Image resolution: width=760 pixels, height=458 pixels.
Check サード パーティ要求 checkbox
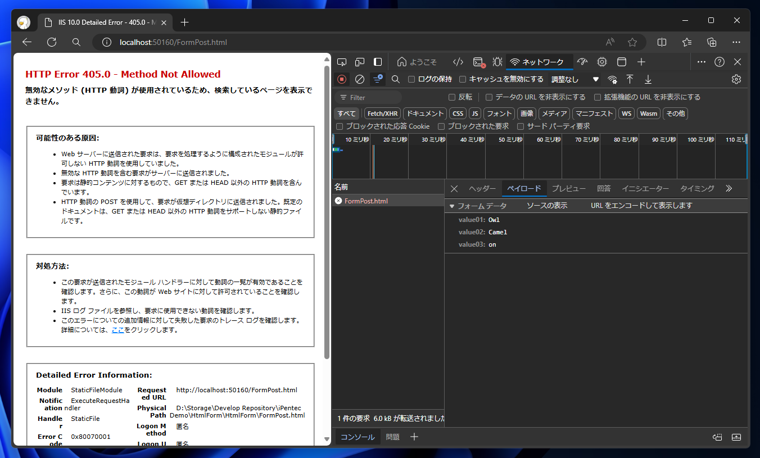coord(521,126)
